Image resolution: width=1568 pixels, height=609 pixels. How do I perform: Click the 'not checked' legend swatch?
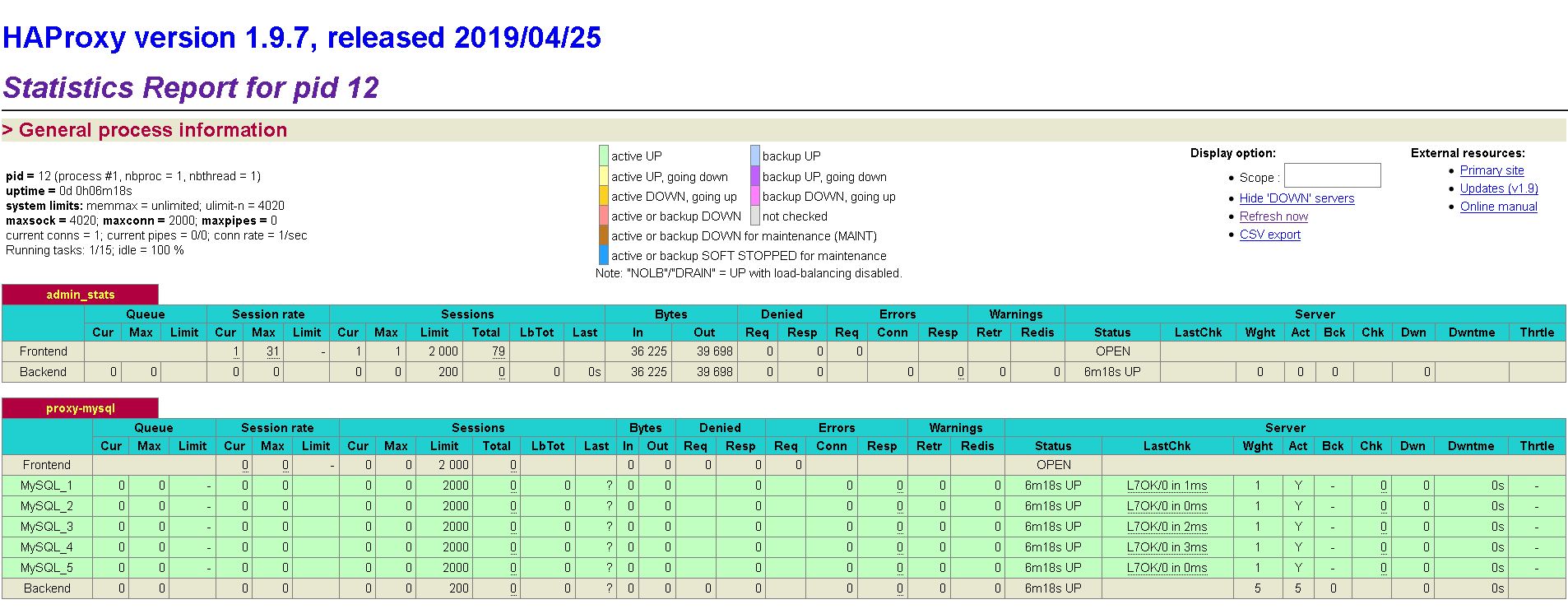pyautogui.click(x=755, y=216)
